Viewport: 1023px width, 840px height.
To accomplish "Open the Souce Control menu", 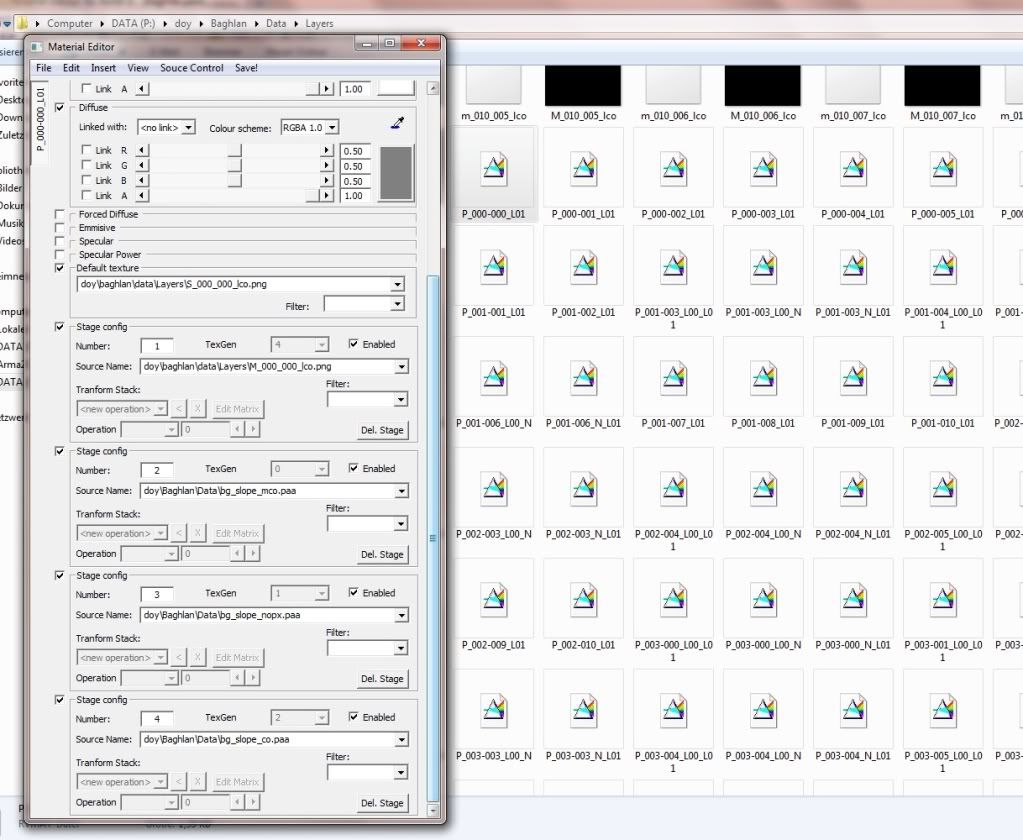I will pos(191,68).
